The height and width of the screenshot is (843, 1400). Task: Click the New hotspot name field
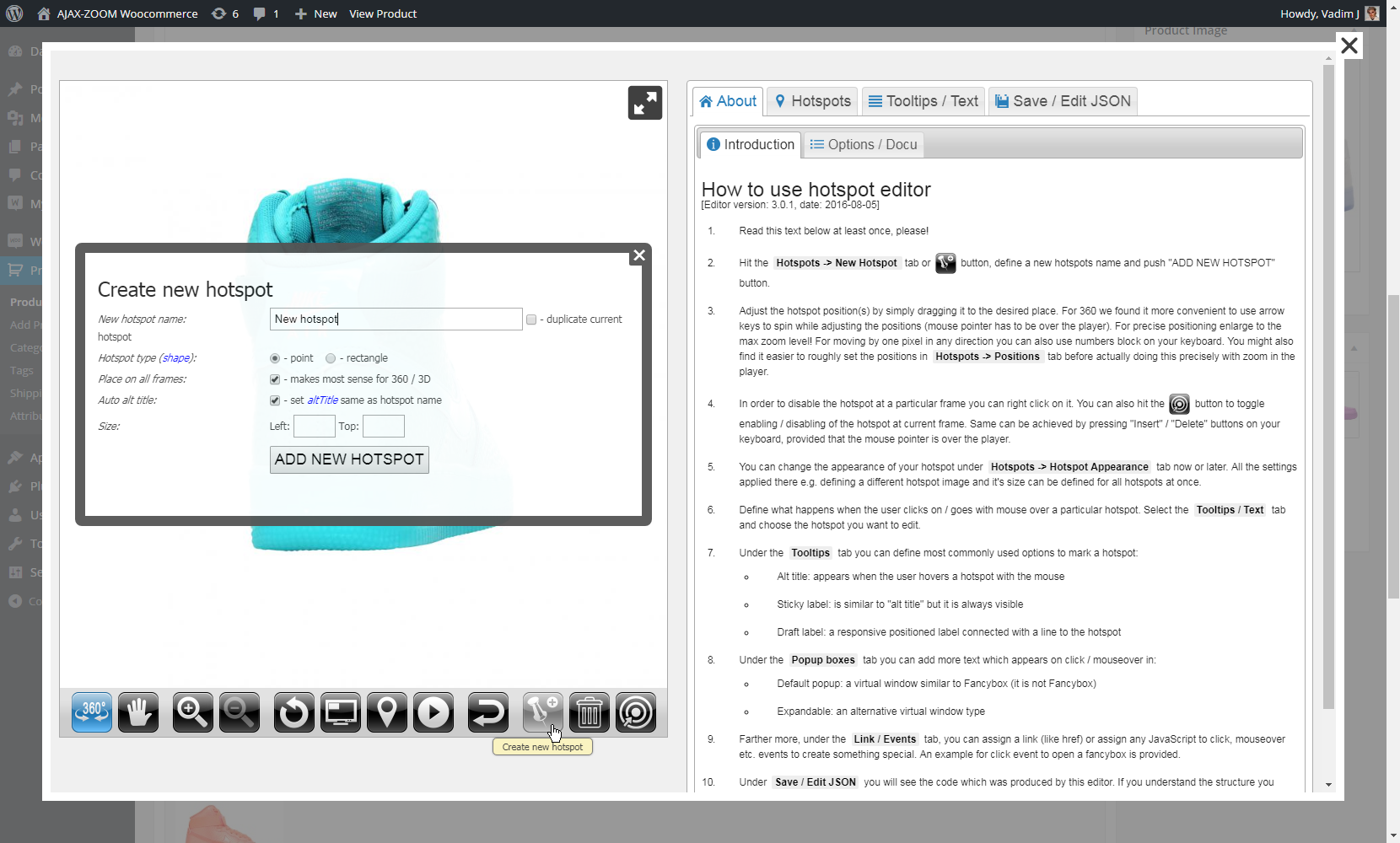pos(396,319)
